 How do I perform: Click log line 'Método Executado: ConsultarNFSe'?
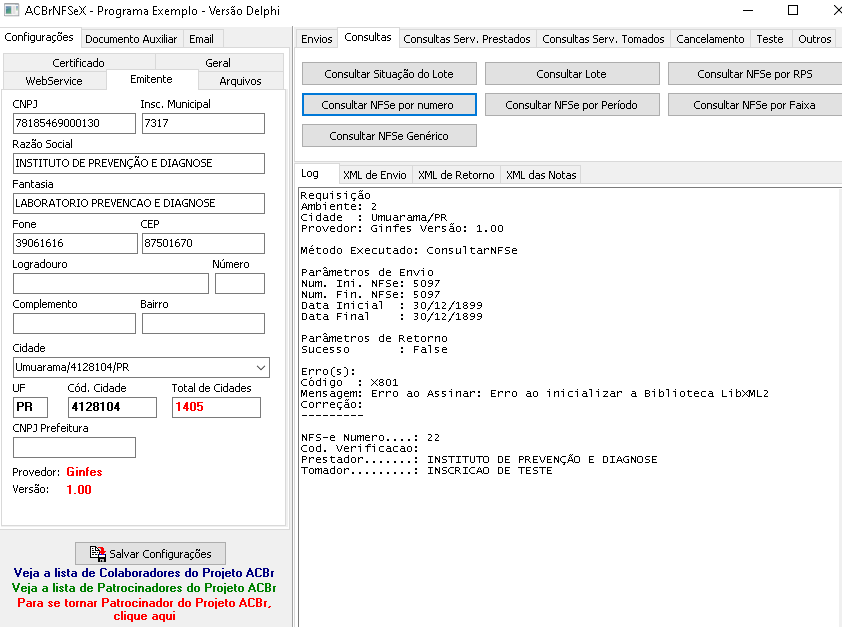tap(409, 251)
